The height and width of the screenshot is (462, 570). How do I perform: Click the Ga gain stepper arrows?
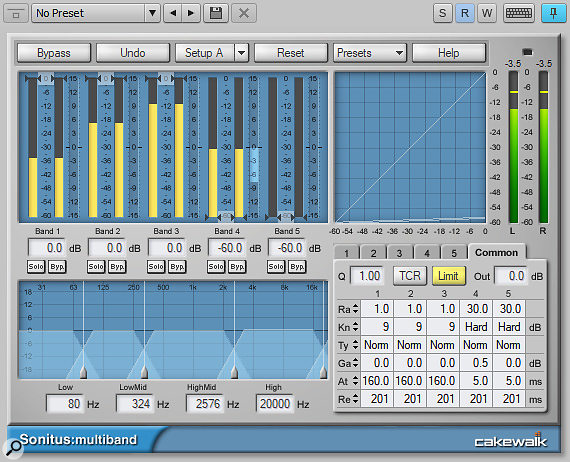pos(356,363)
